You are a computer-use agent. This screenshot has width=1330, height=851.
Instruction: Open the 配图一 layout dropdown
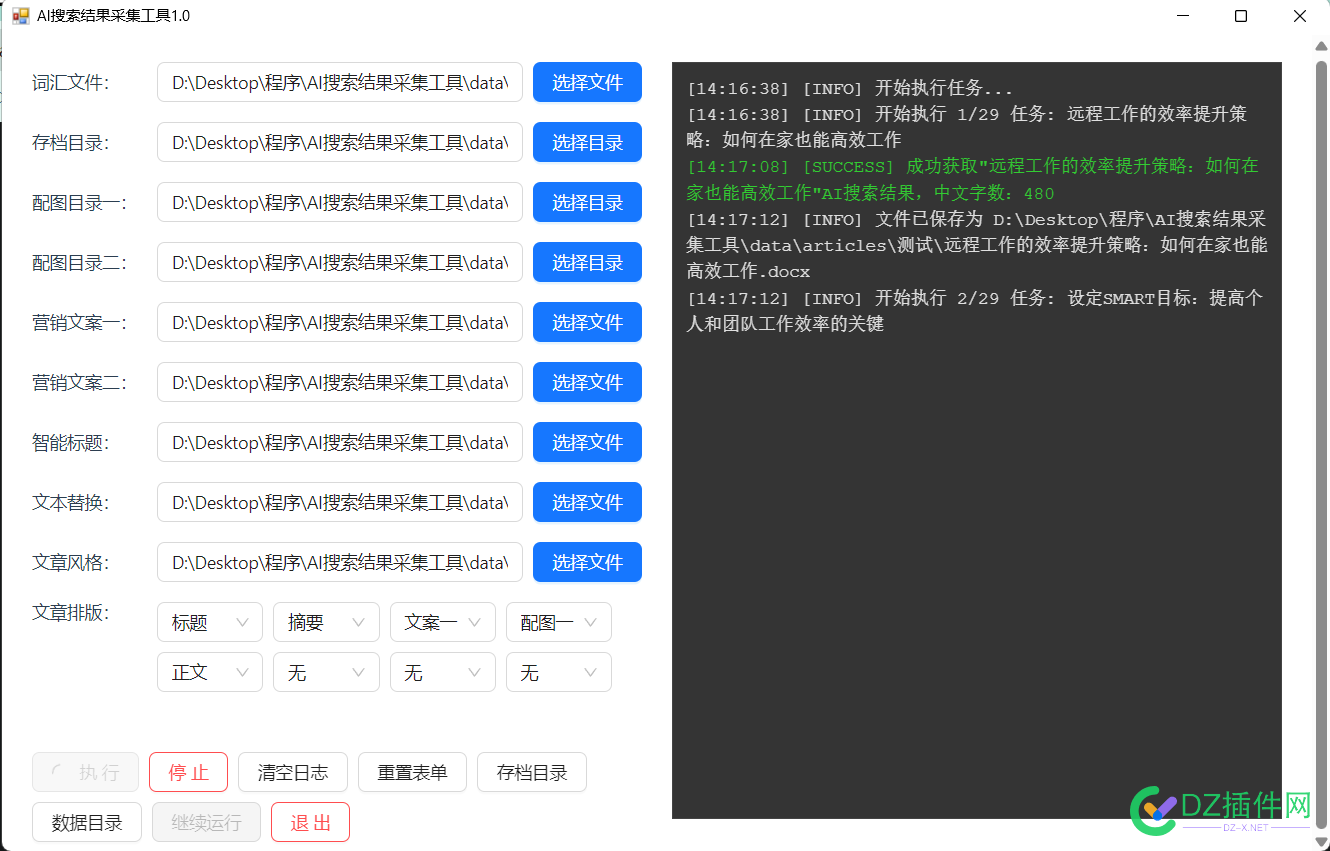[559, 622]
